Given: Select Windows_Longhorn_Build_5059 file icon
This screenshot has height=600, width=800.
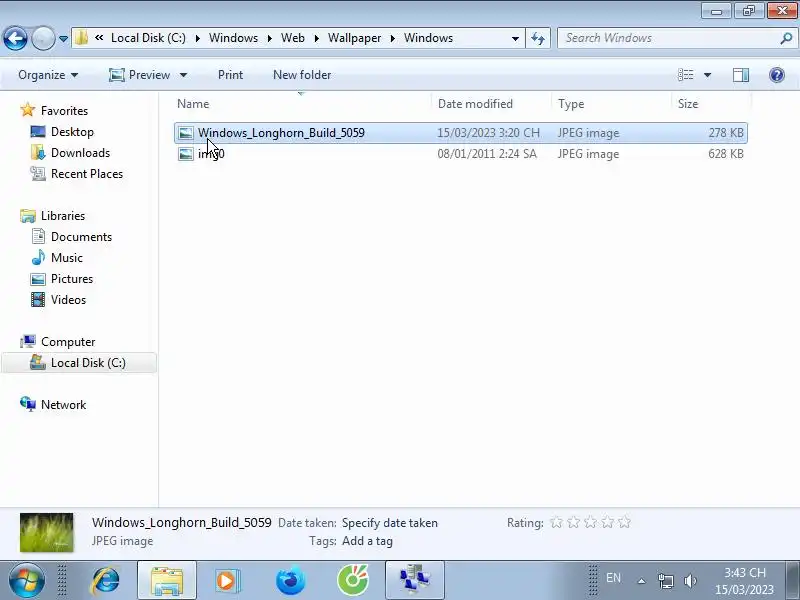Looking at the screenshot, I should point(186,133).
